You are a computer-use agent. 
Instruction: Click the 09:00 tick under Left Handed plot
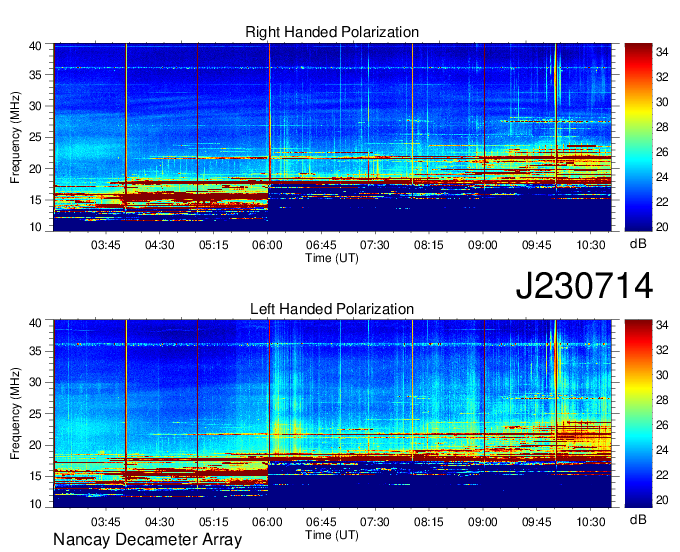pos(482,522)
